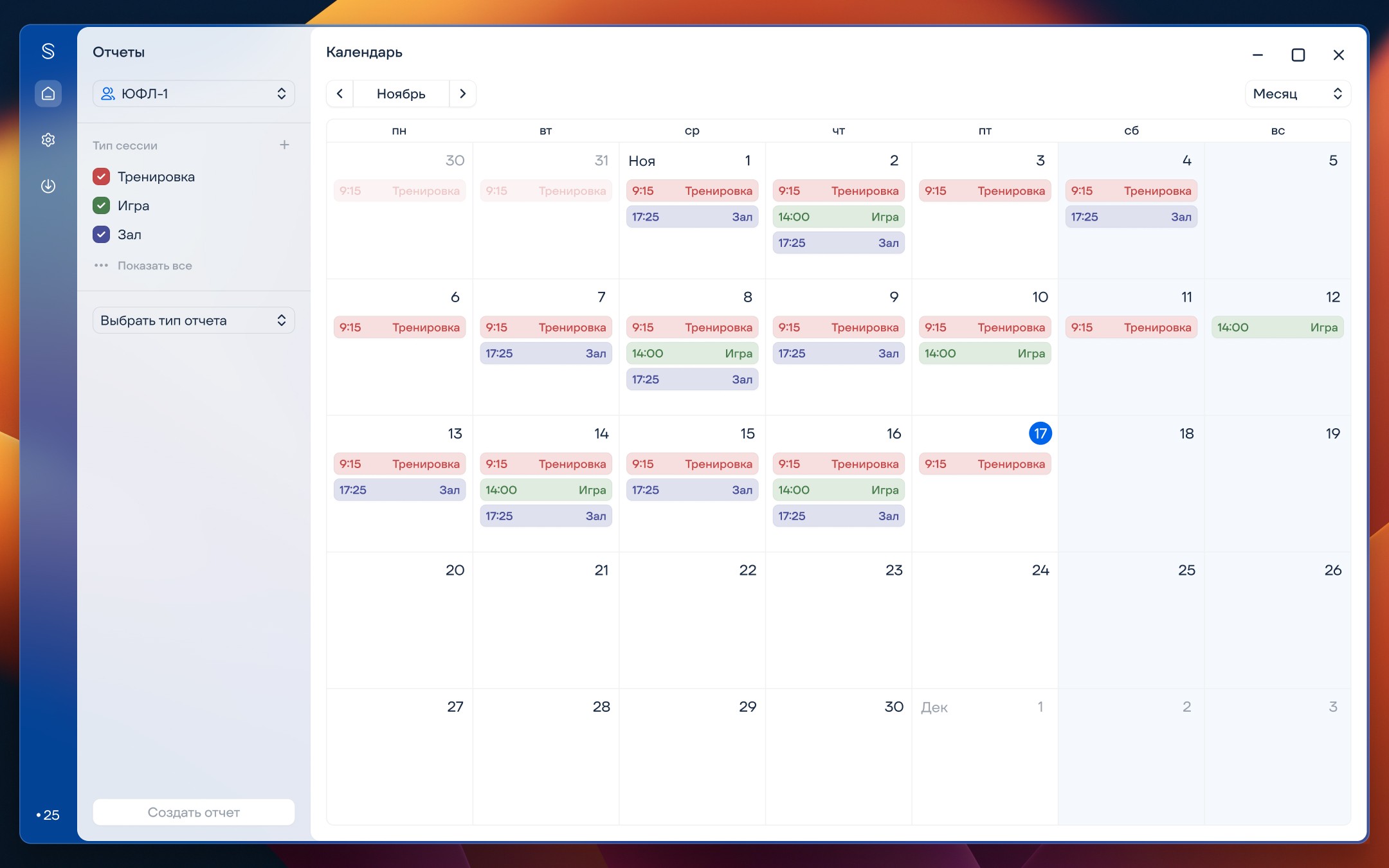The width and height of the screenshot is (1389, 868).
Task: Open 17:25 Зал event on November 13
Action: 399,490
